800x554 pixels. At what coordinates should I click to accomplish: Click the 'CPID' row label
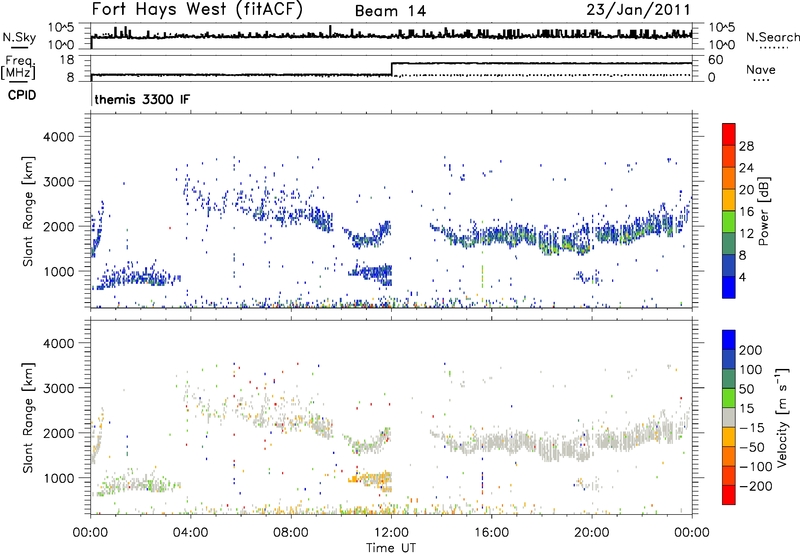click(22, 95)
